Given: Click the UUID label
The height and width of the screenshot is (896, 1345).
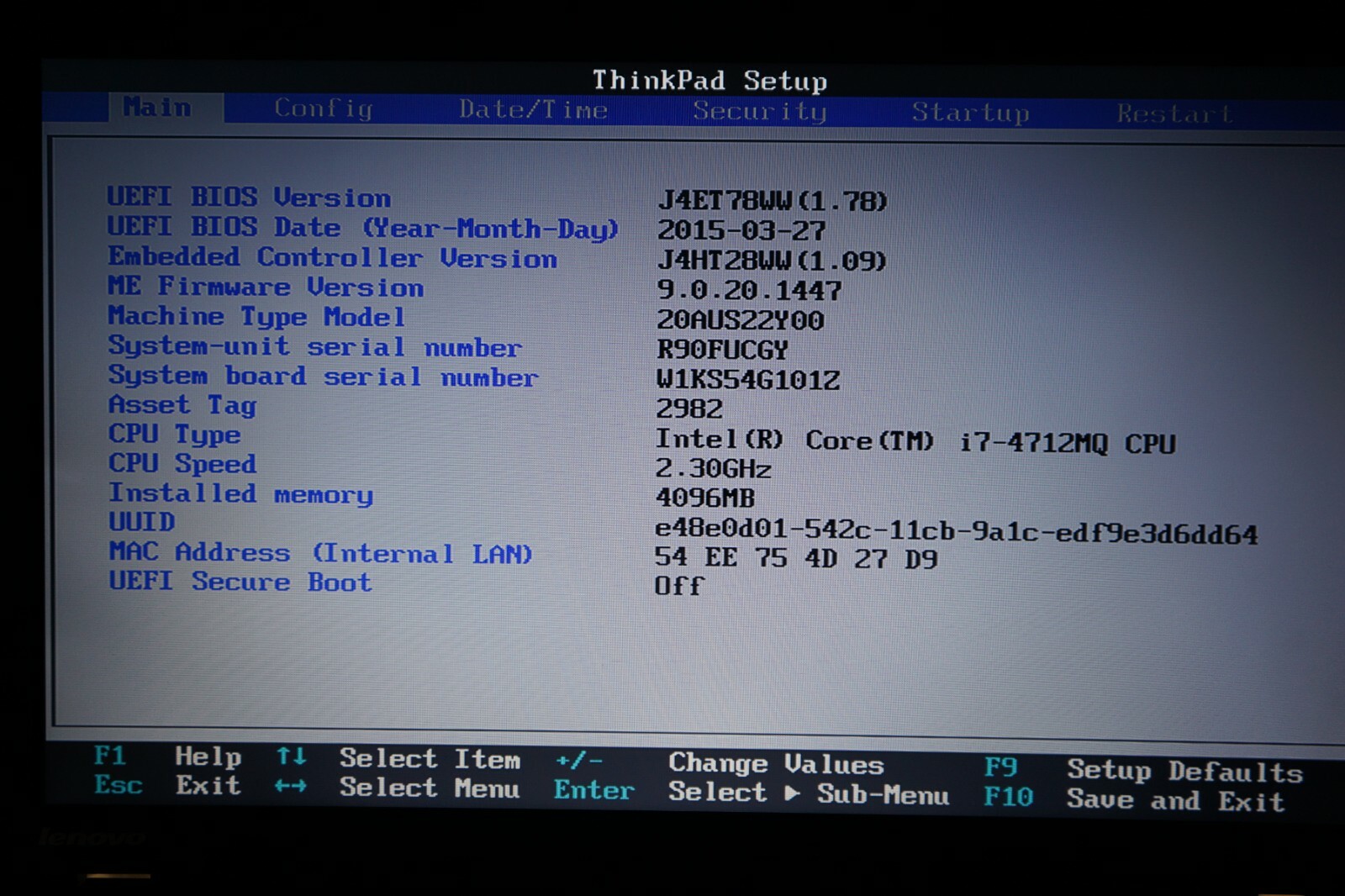Looking at the screenshot, I should coord(142,522).
